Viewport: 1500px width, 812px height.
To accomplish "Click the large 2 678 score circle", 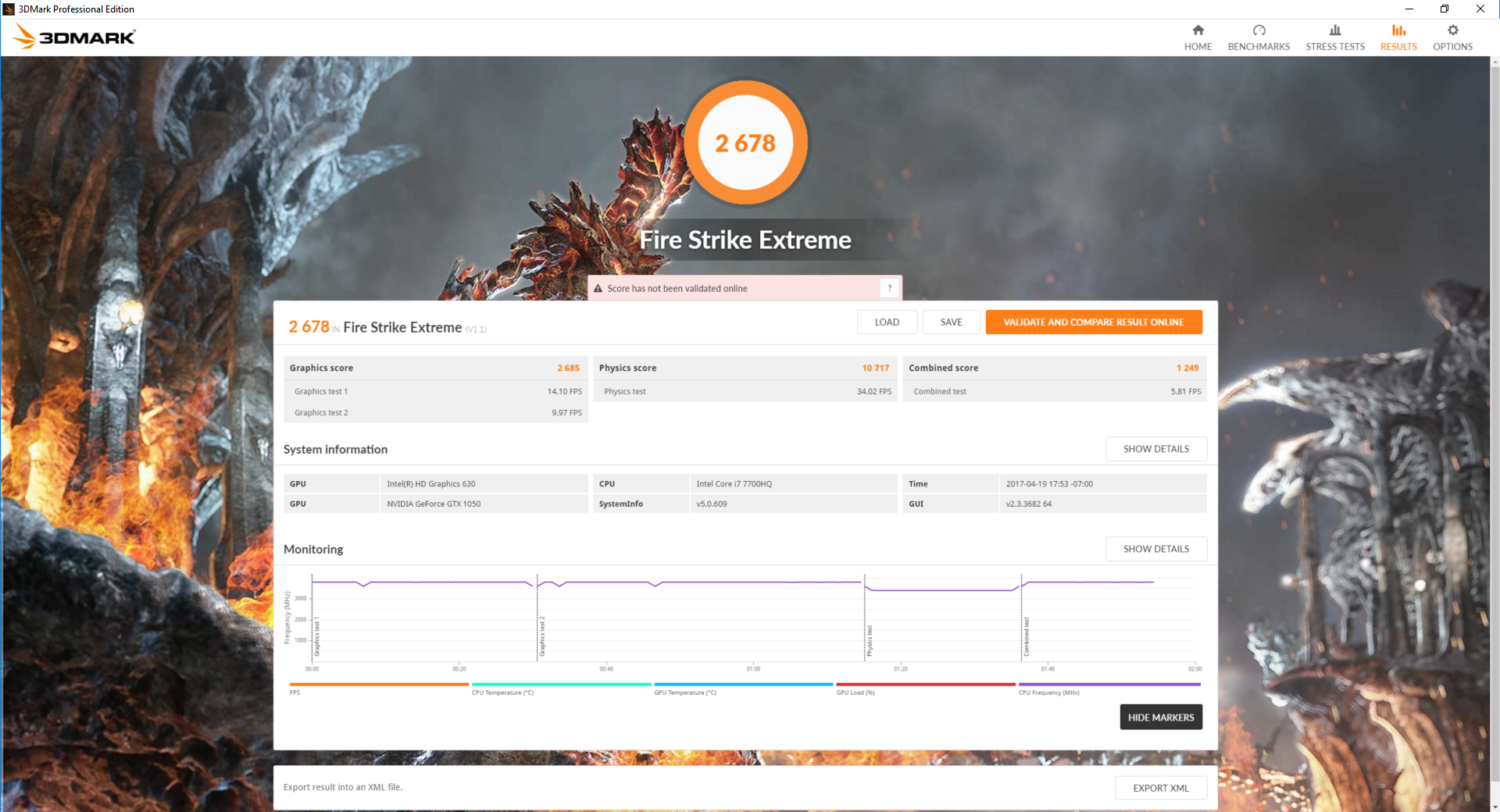I will (x=746, y=143).
